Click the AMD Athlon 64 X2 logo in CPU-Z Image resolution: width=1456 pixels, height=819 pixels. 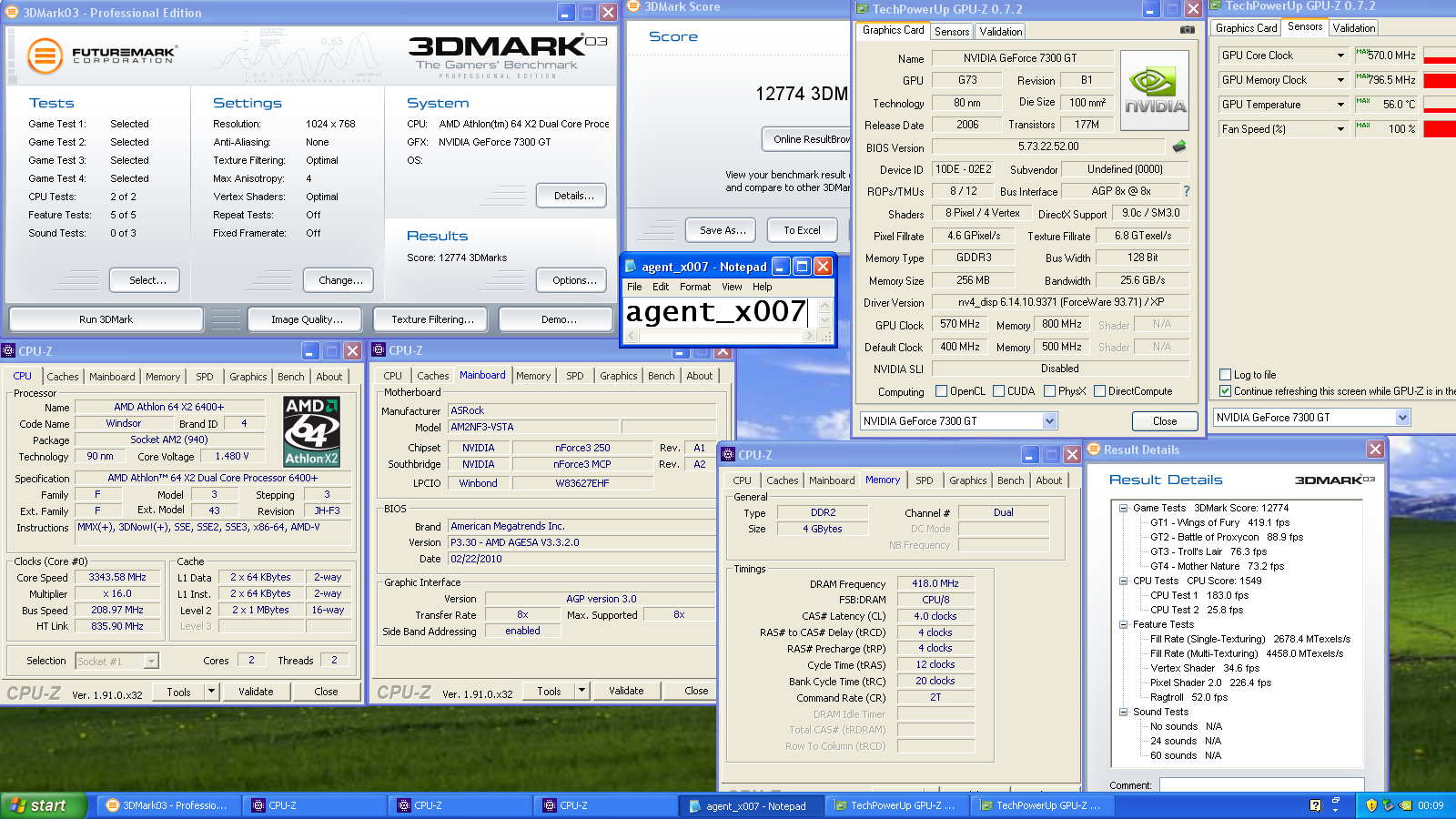coord(312,431)
